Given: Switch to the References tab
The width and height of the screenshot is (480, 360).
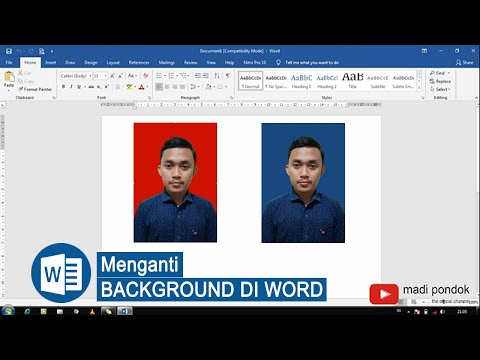Looking at the screenshot, I should [139, 62].
